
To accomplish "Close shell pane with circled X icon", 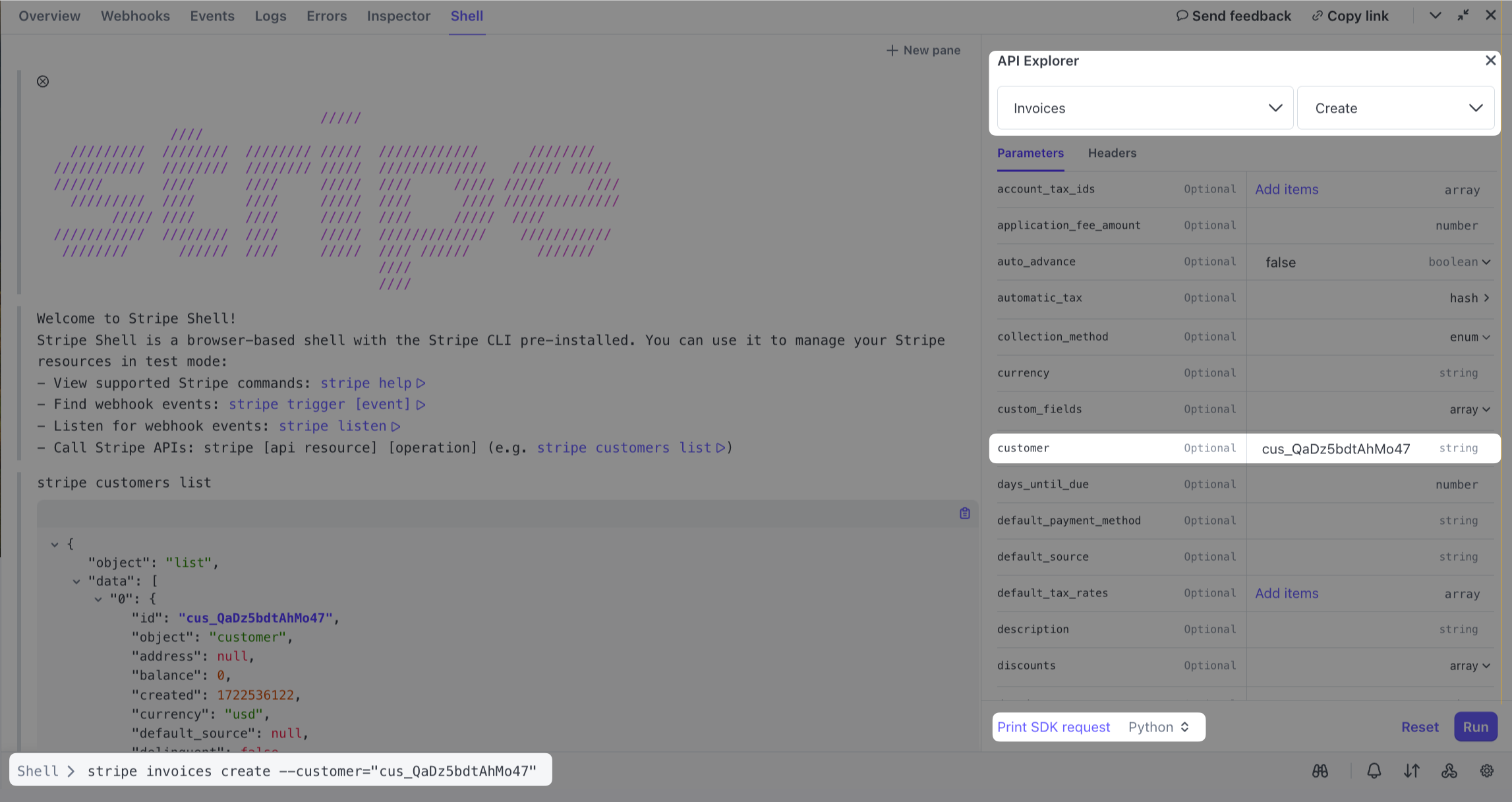I will [43, 81].
